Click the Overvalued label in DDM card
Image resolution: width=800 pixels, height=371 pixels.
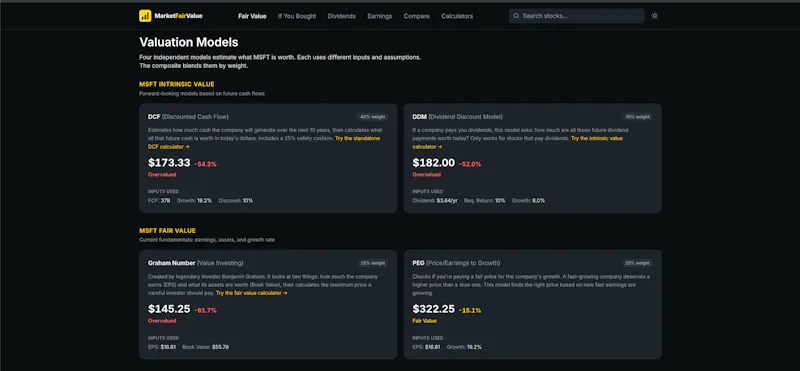point(427,175)
